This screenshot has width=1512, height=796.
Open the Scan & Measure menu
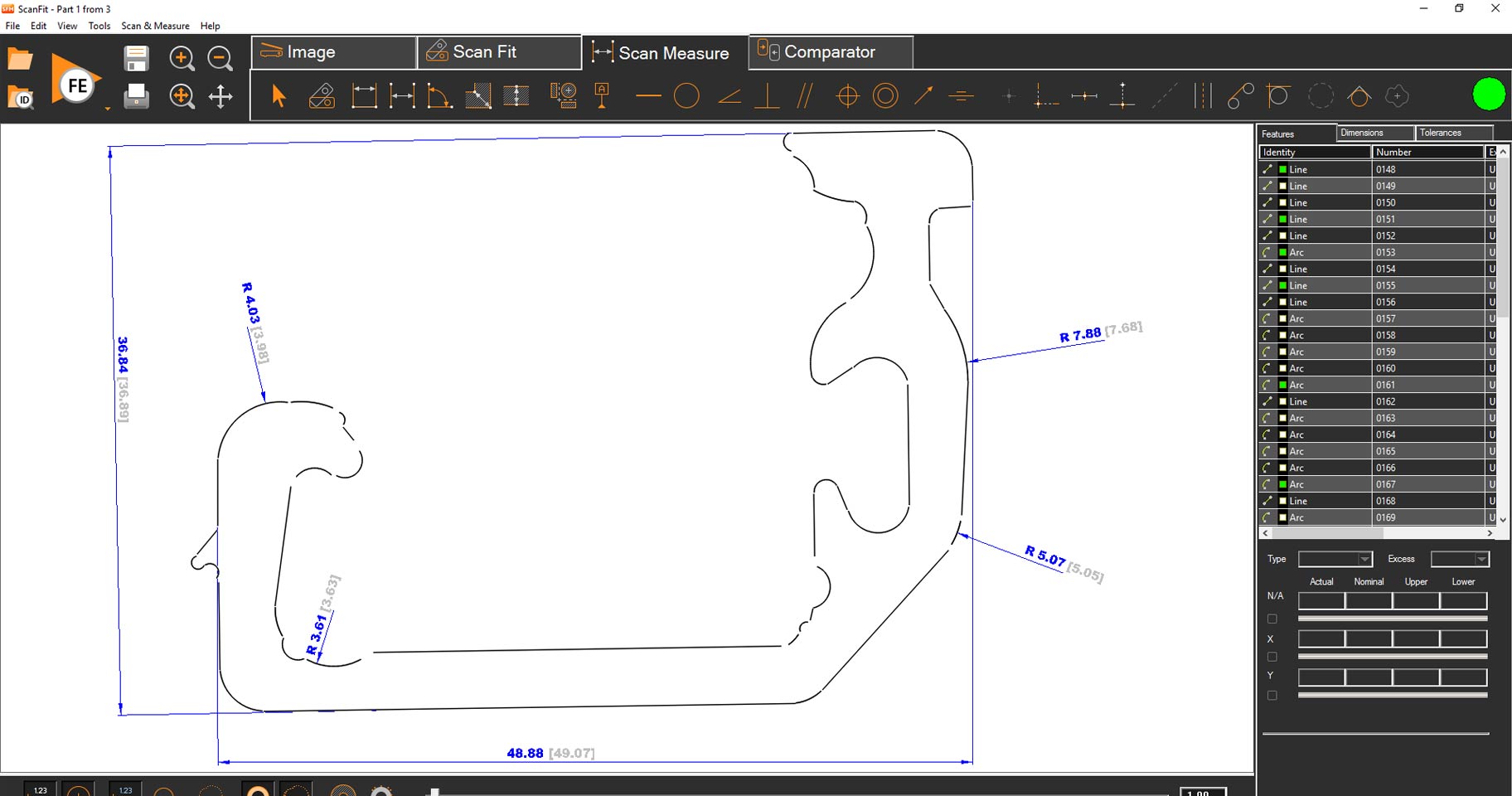pyautogui.click(x=155, y=26)
